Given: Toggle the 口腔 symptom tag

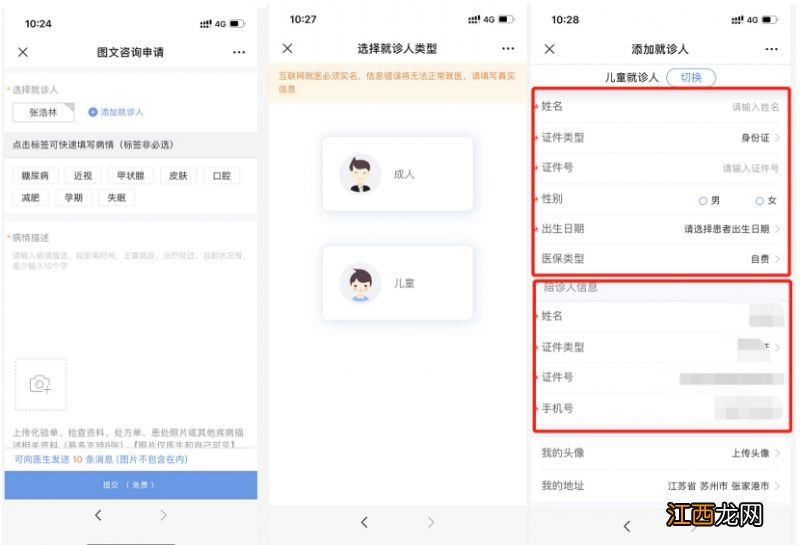Looking at the screenshot, I should [221, 176].
